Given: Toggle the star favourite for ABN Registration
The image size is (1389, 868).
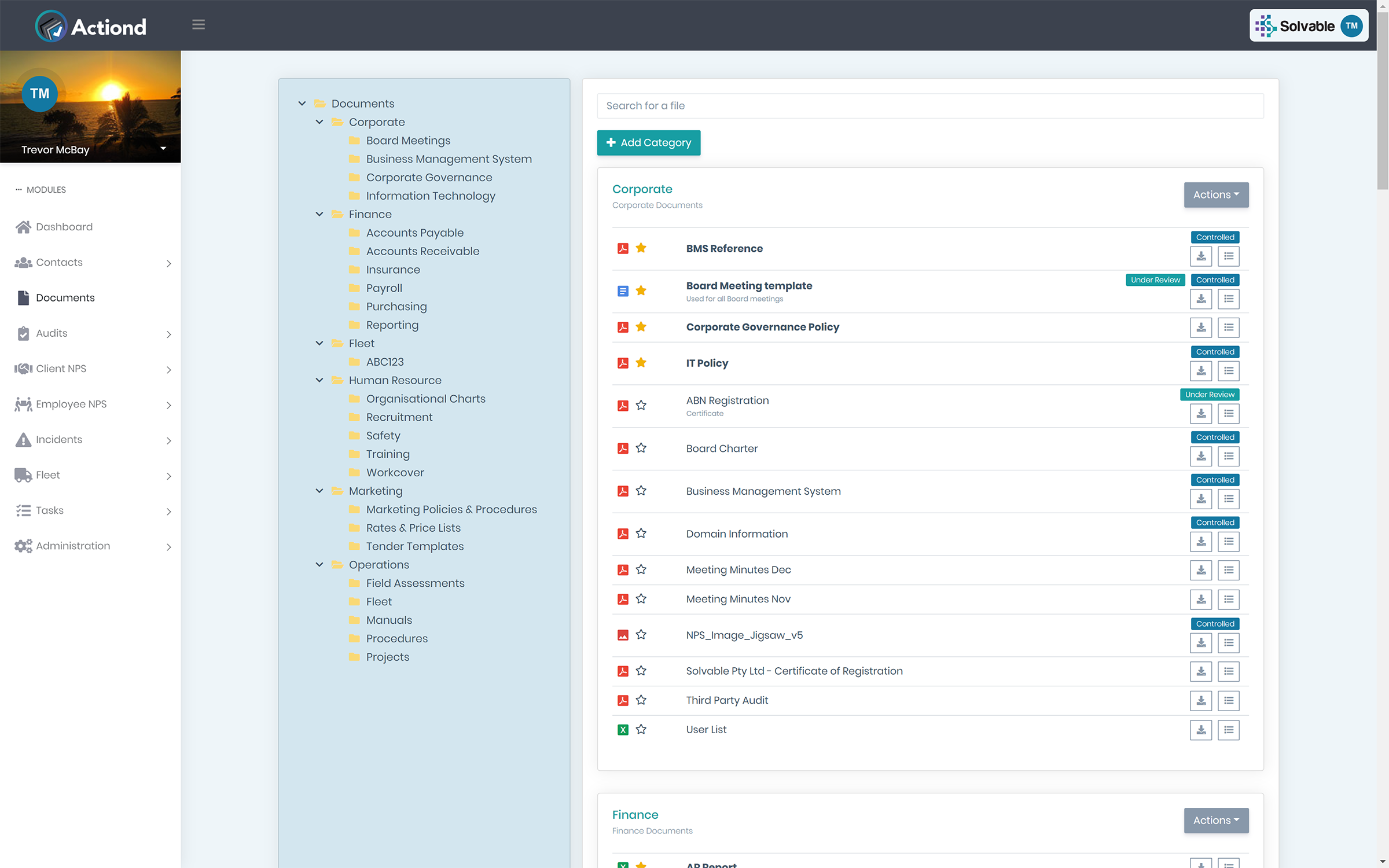Looking at the screenshot, I should [641, 405].
